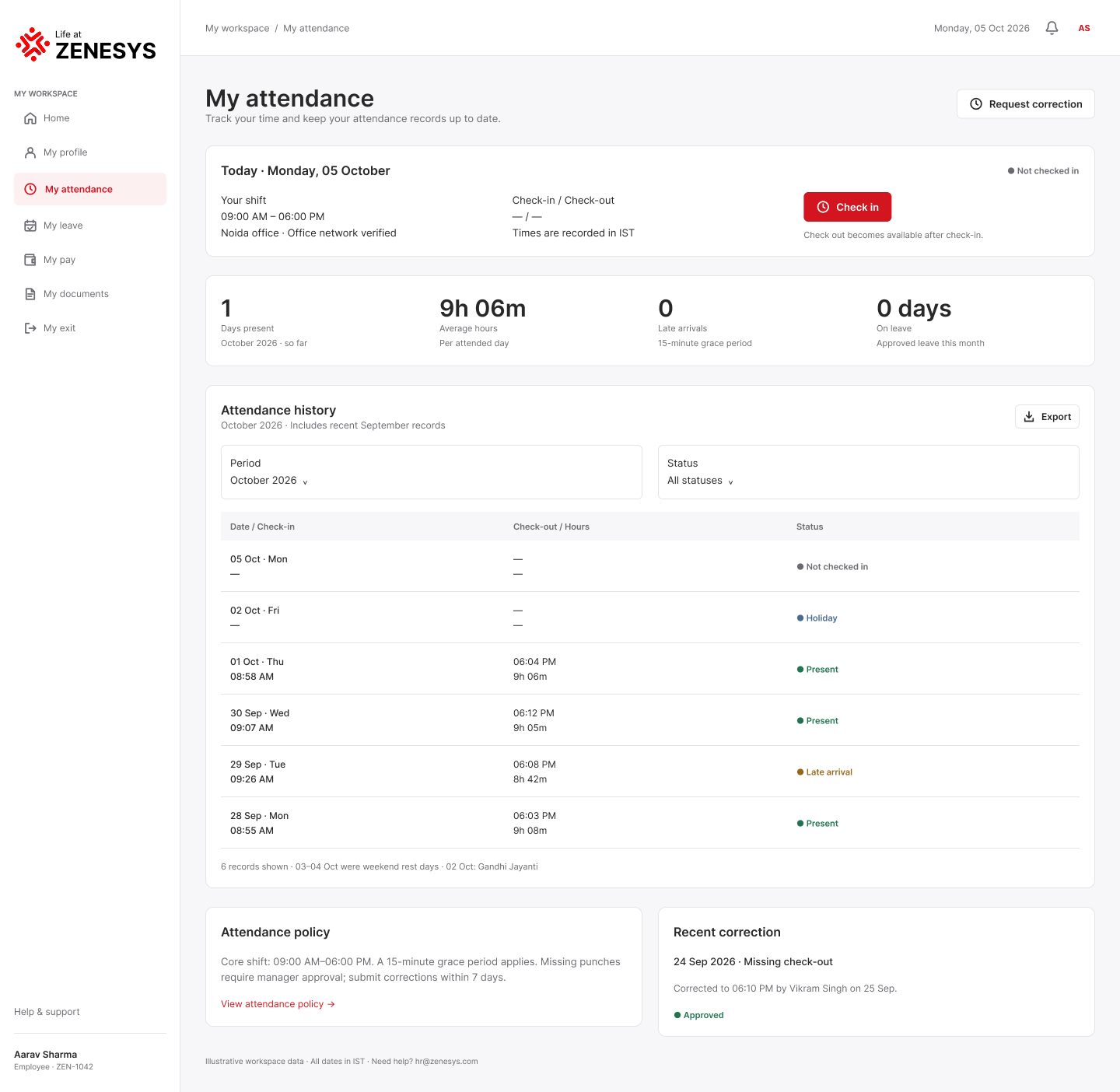Click the download icon on Export button
Screen dimensions: 1120x1092
tap(1029, 417)
